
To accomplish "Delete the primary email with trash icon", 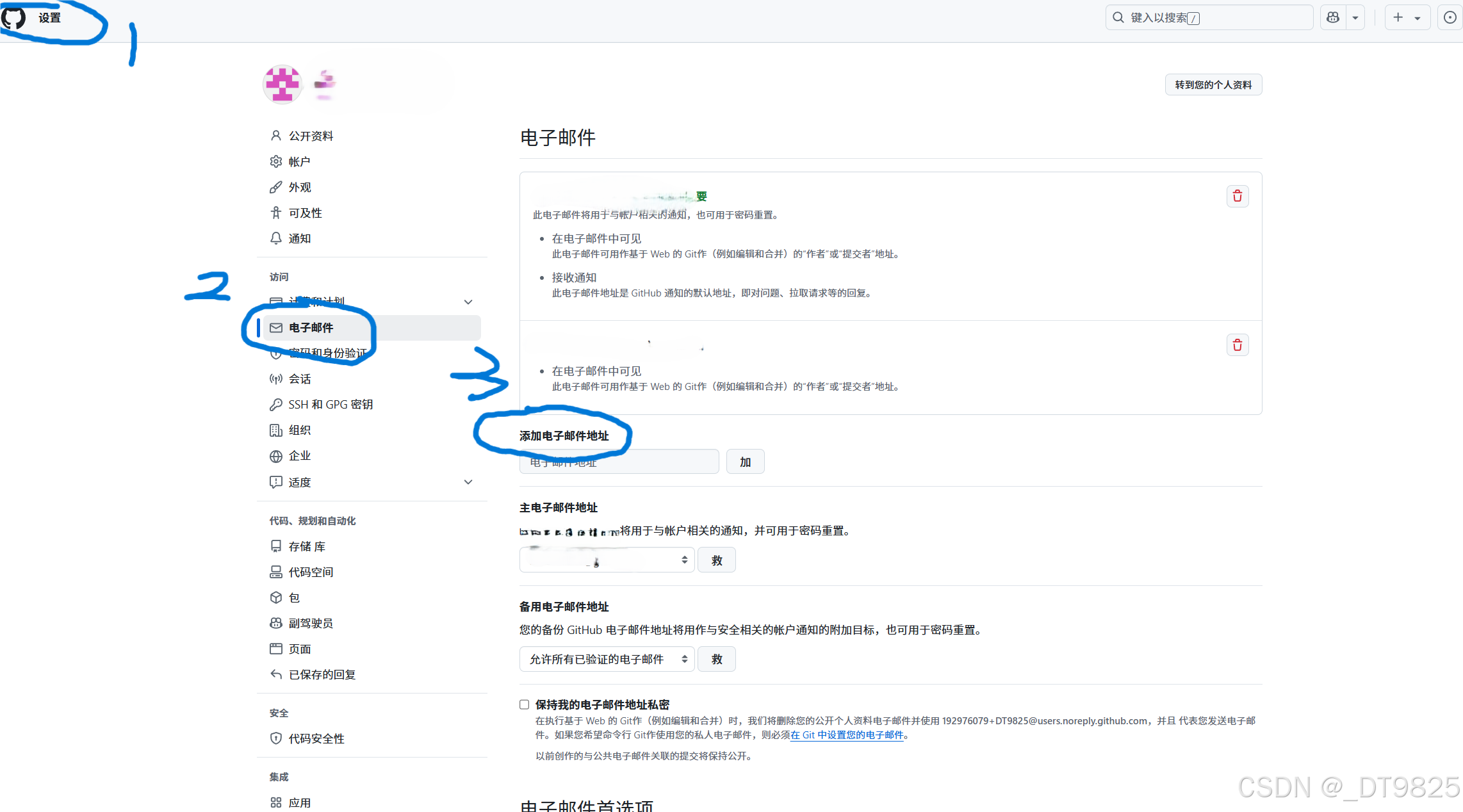I will pyautogui.click(x=1237, y=196).
